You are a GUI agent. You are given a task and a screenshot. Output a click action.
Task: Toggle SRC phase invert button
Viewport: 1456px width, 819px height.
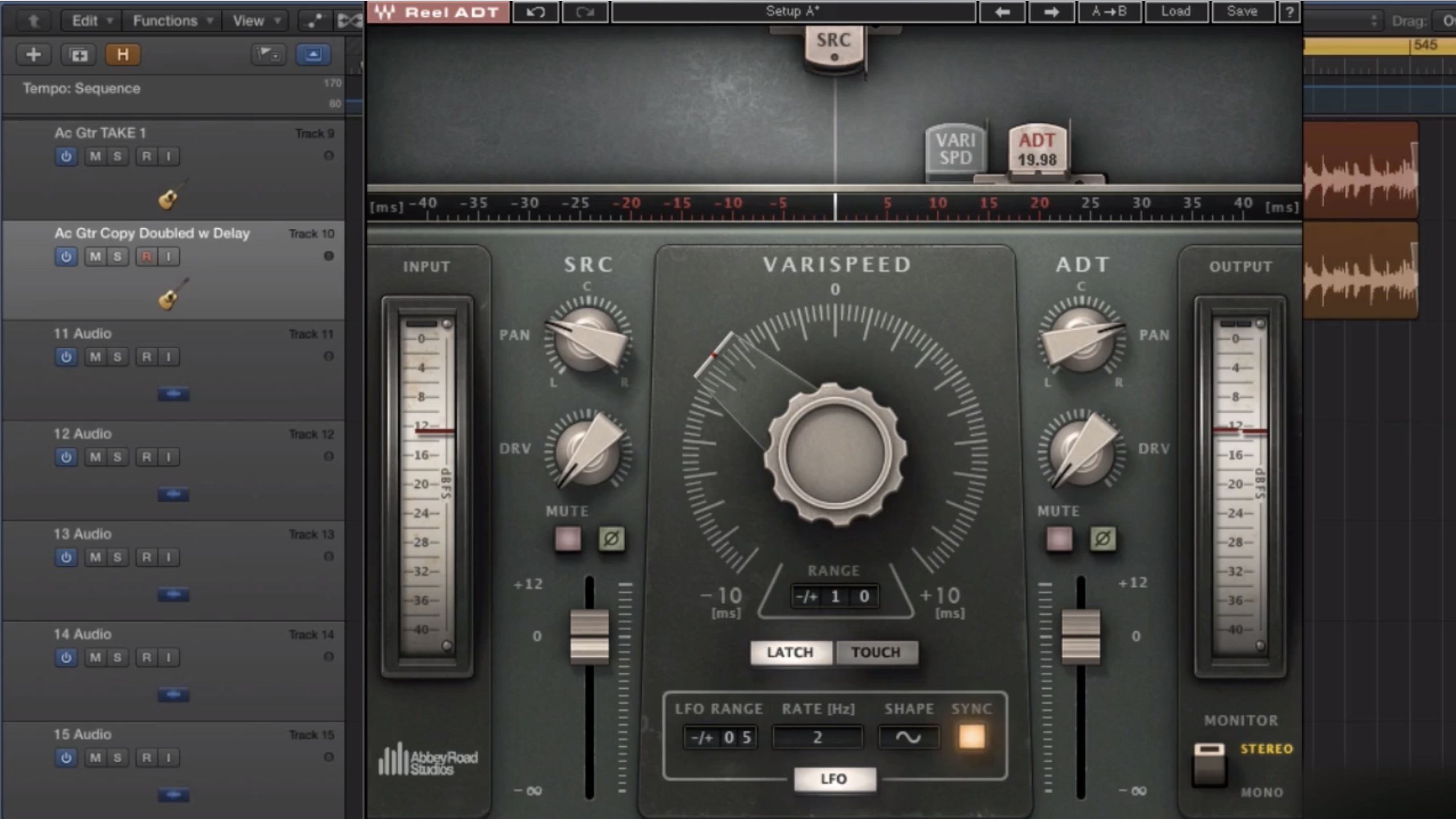pyautogui.click(x=611, y=538)
